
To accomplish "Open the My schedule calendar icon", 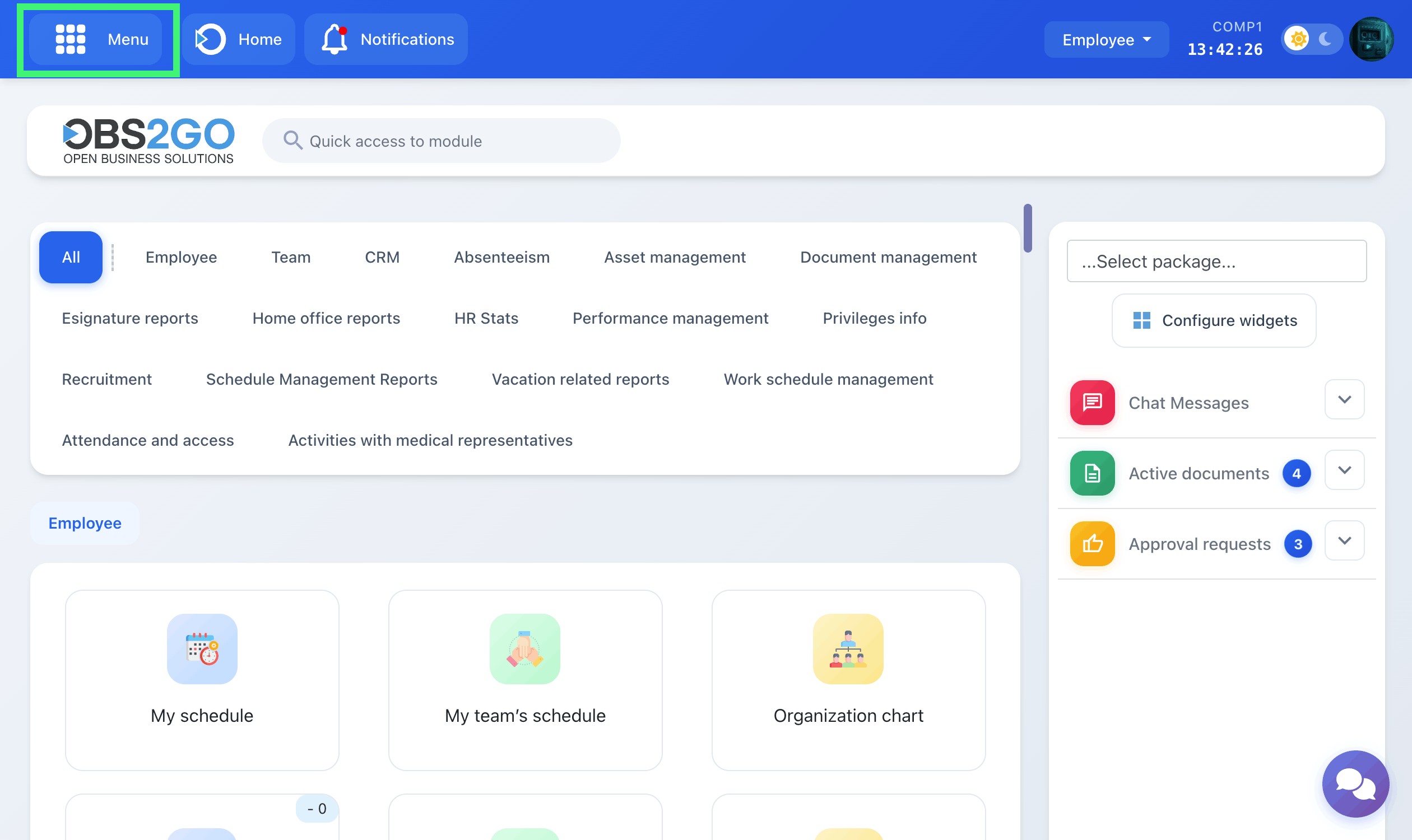I will tap(202, 648).
